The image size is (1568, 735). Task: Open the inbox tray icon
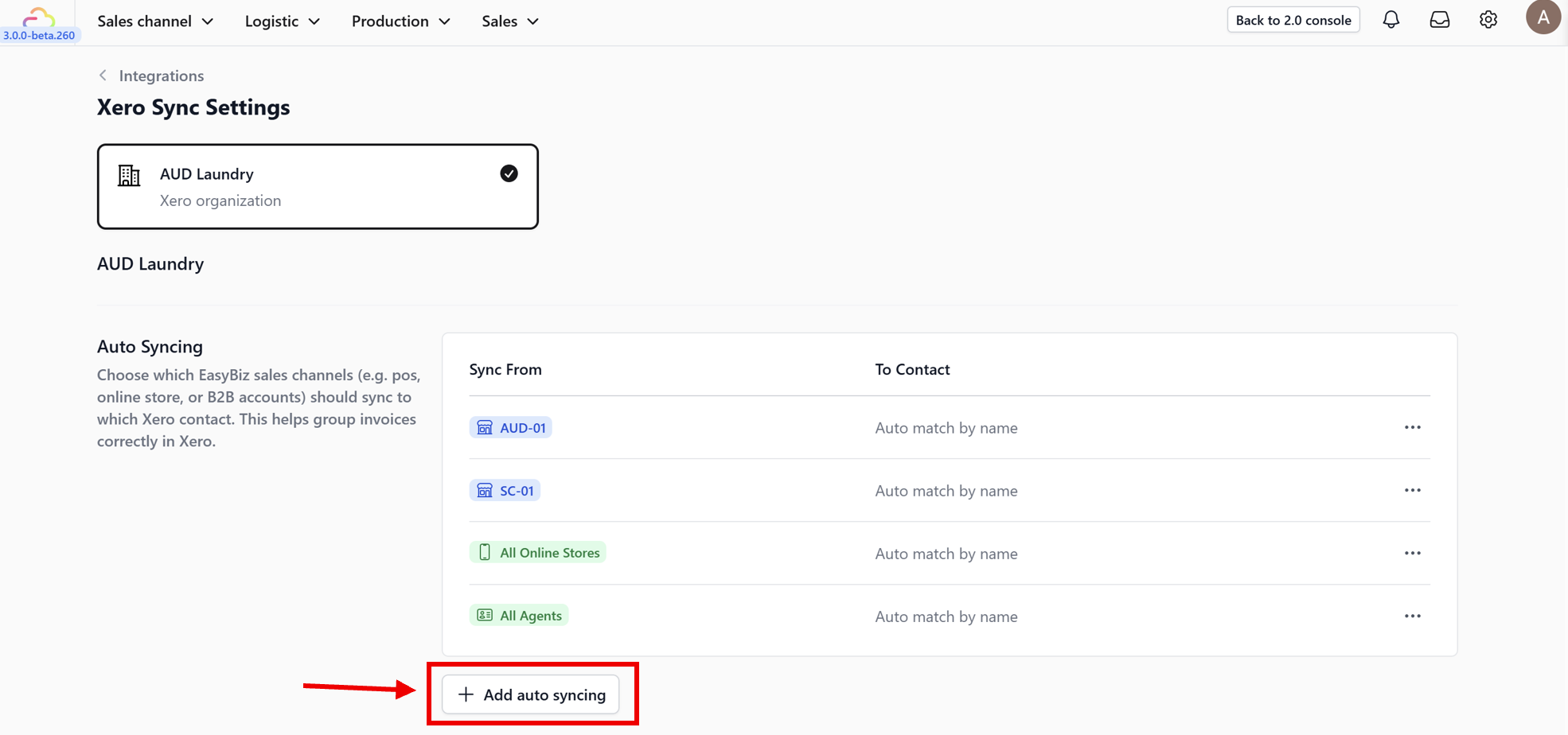tap(1440, 20)
